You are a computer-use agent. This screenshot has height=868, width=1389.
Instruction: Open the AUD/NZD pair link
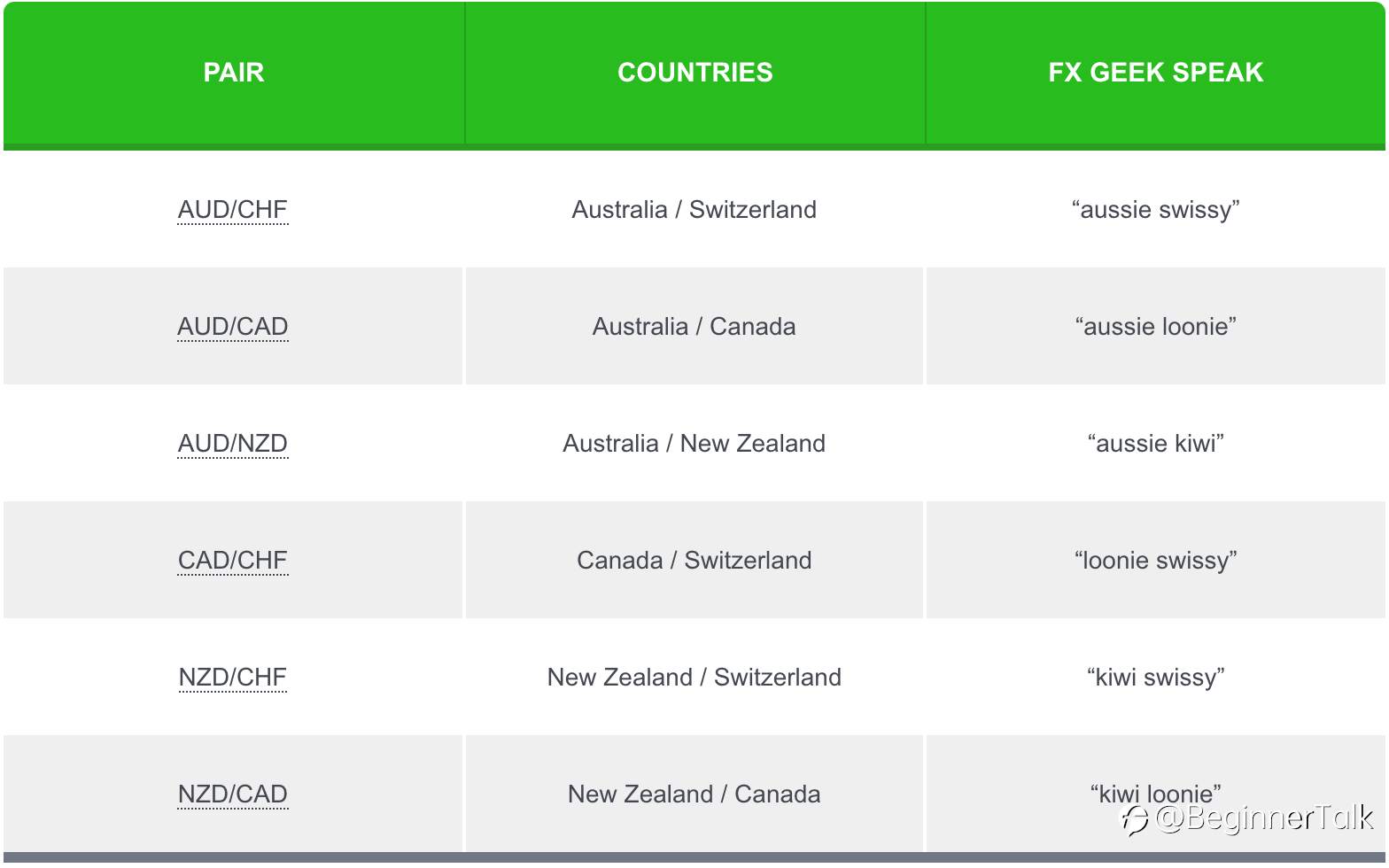point(233,444)
